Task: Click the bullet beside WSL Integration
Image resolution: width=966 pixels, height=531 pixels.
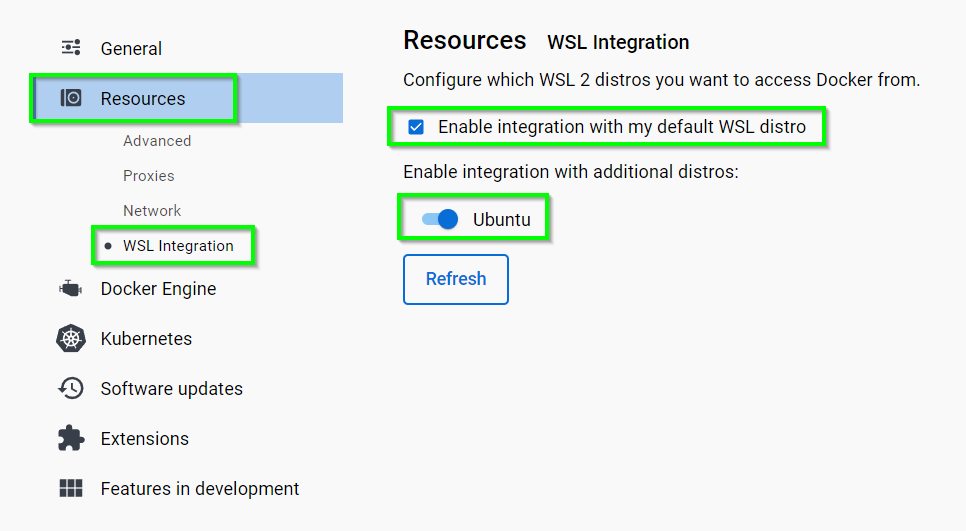Action: (108, 246)
